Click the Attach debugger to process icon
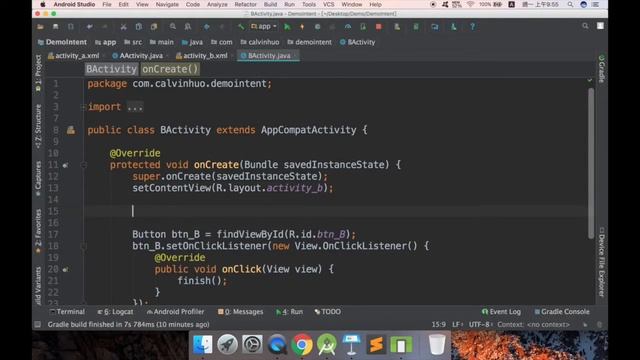 point(363,27)
